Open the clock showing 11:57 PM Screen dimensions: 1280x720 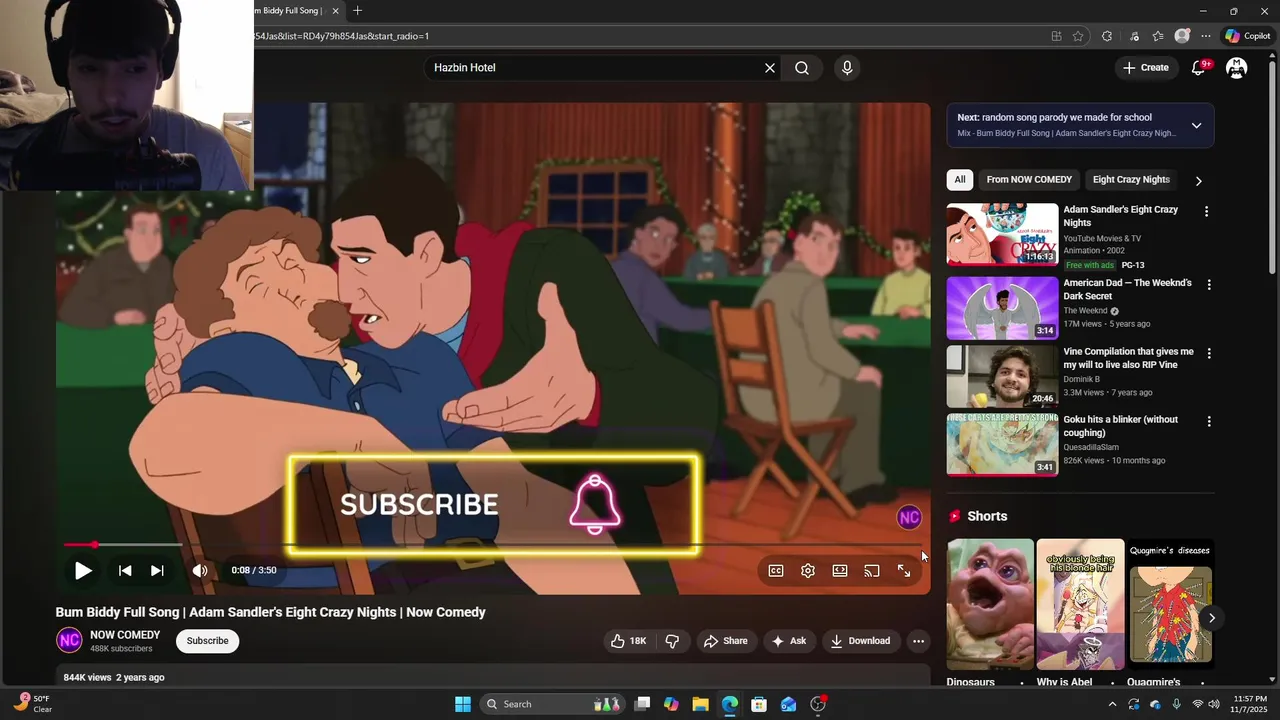(x=1250, y=704)
